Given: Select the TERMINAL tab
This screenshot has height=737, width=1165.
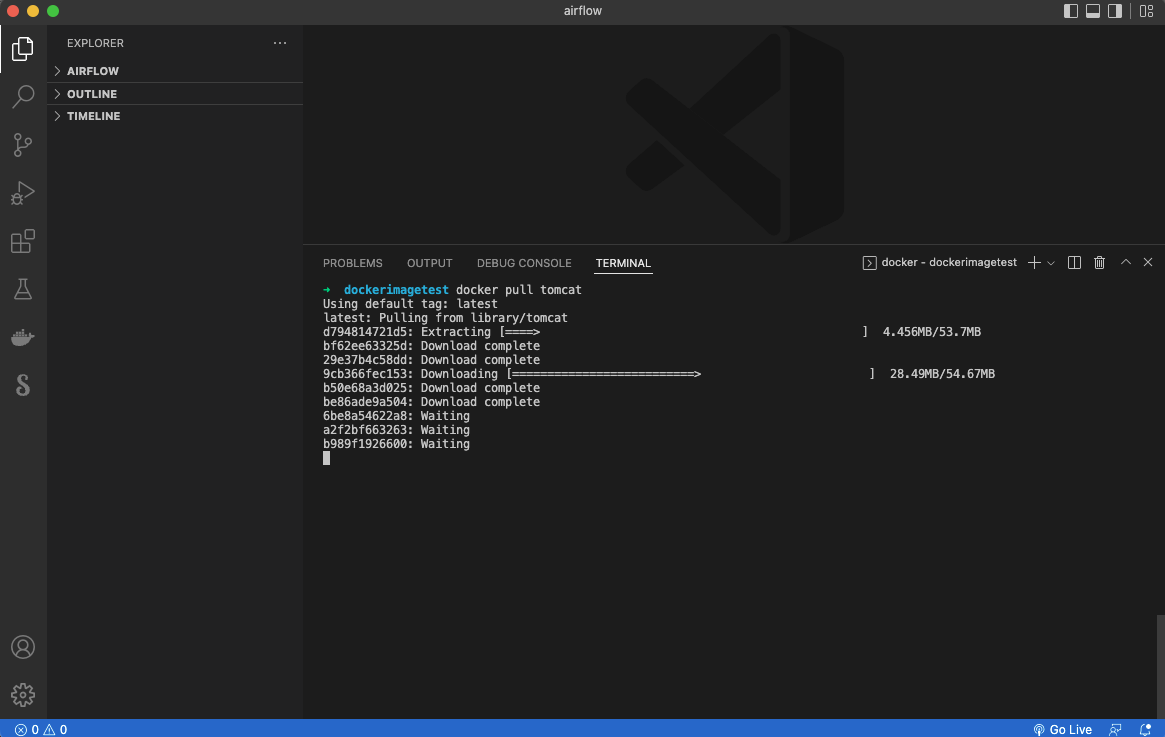Looking at the screenshot, I should pyautogui.click(x=623, y=263).
